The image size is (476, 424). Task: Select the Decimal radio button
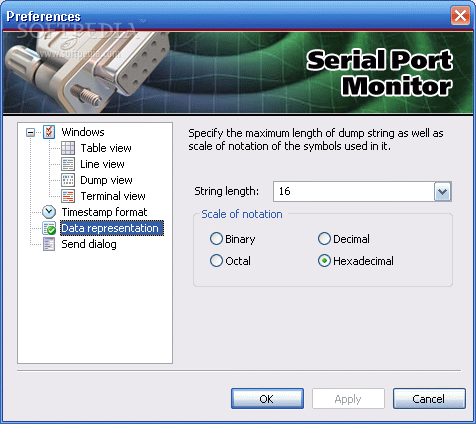click(x=324, y=239)
